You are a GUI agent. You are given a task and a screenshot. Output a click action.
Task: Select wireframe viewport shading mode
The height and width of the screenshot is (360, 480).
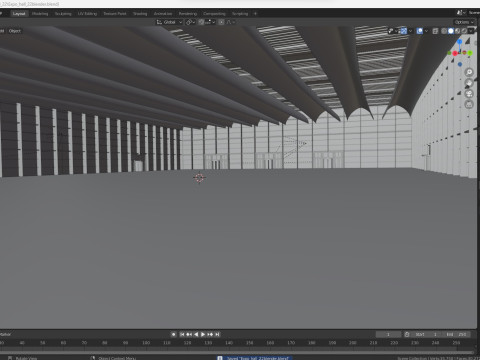click(444, 31)
